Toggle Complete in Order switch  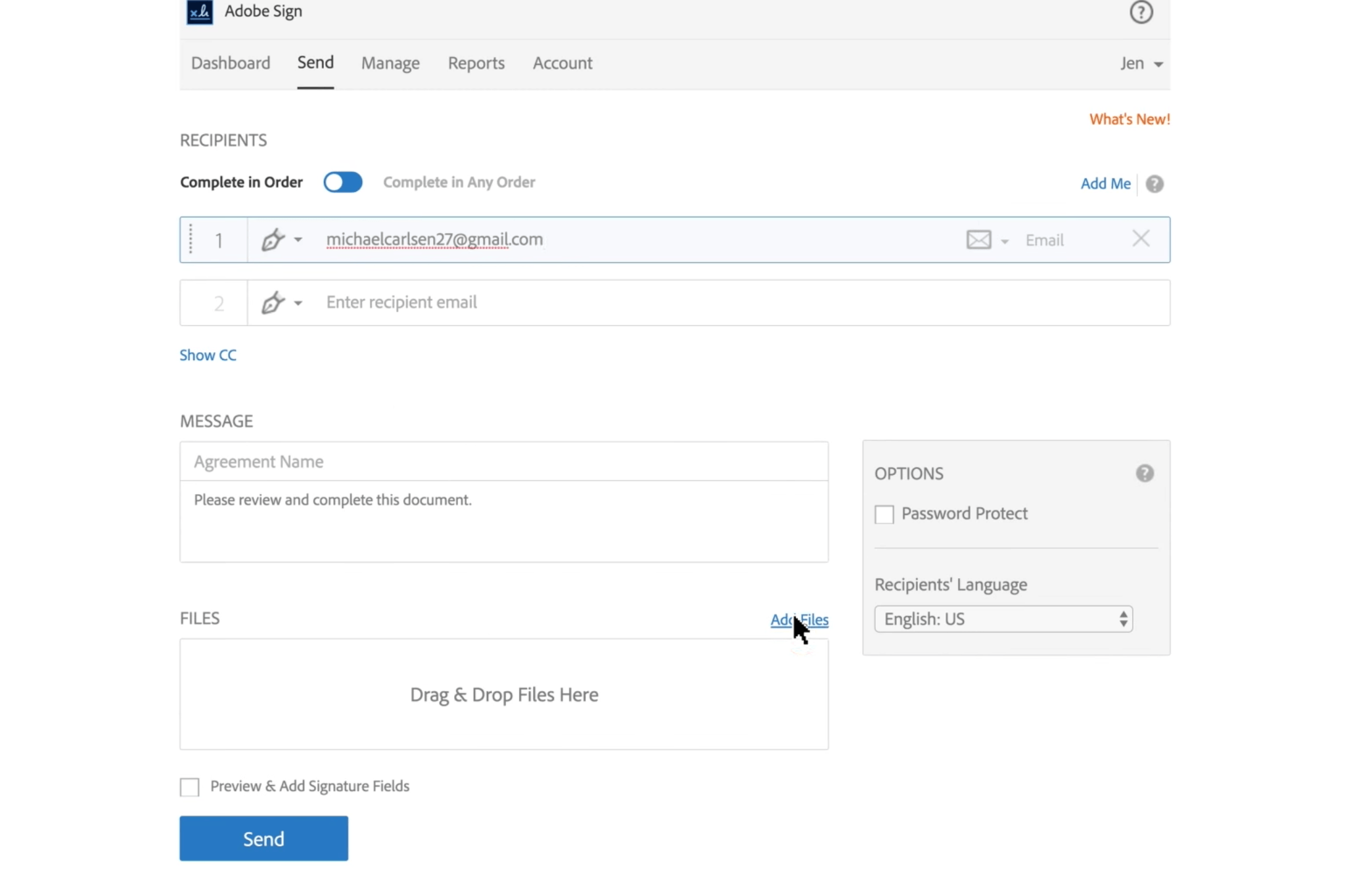coord(342,181)
